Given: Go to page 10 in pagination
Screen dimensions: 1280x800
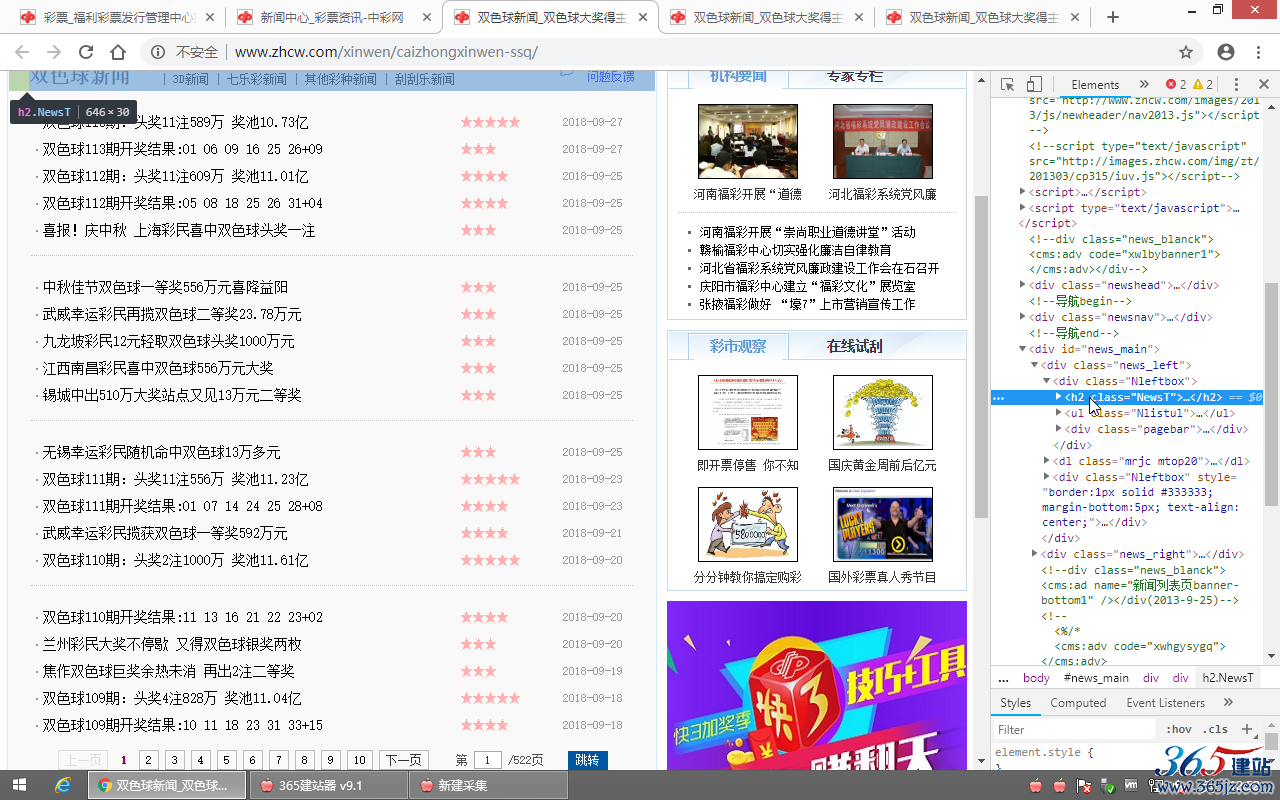Looking at the screenshot, I should click(360, 760).
